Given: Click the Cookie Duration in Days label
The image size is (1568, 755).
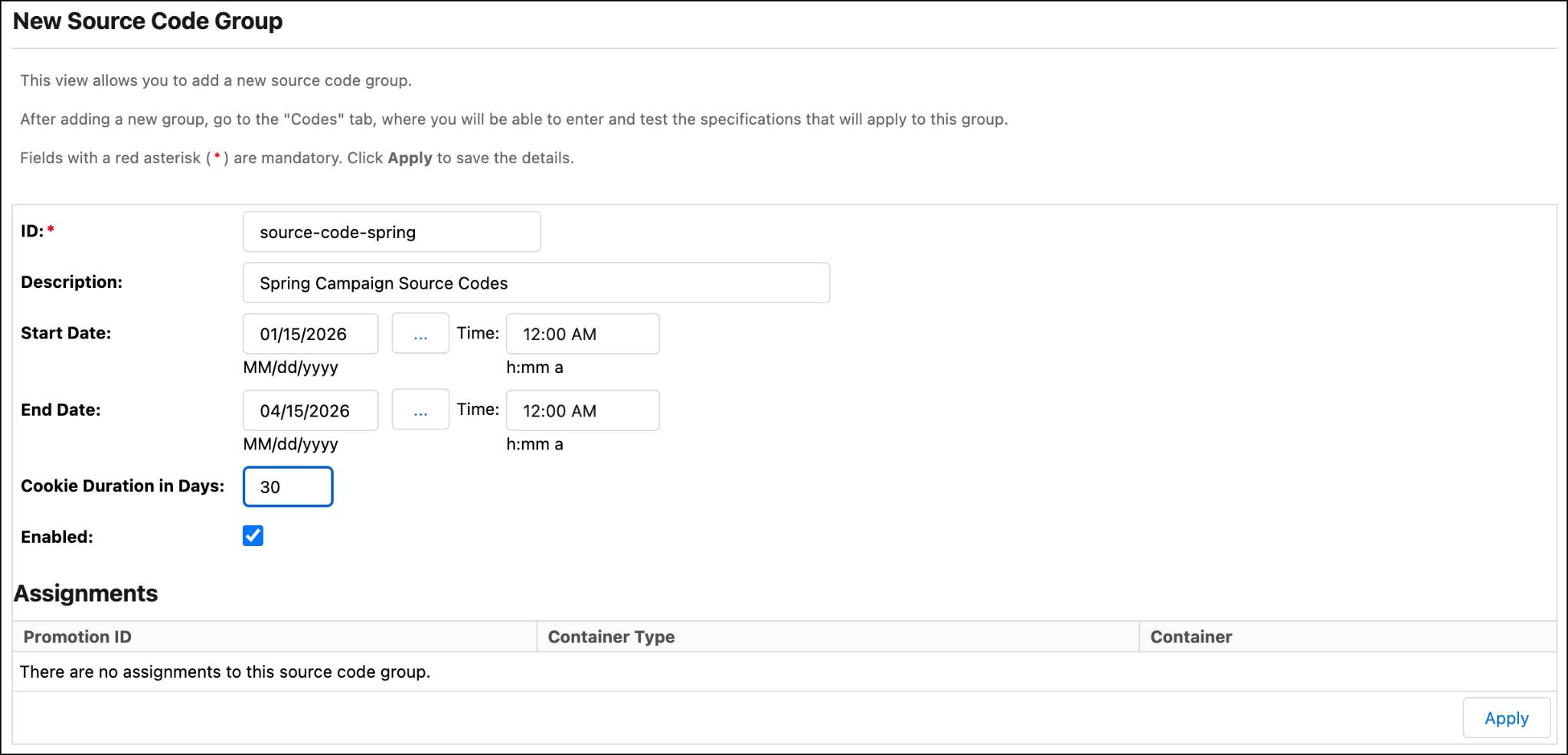Looking at the screenshot, I should coord(122,486).
